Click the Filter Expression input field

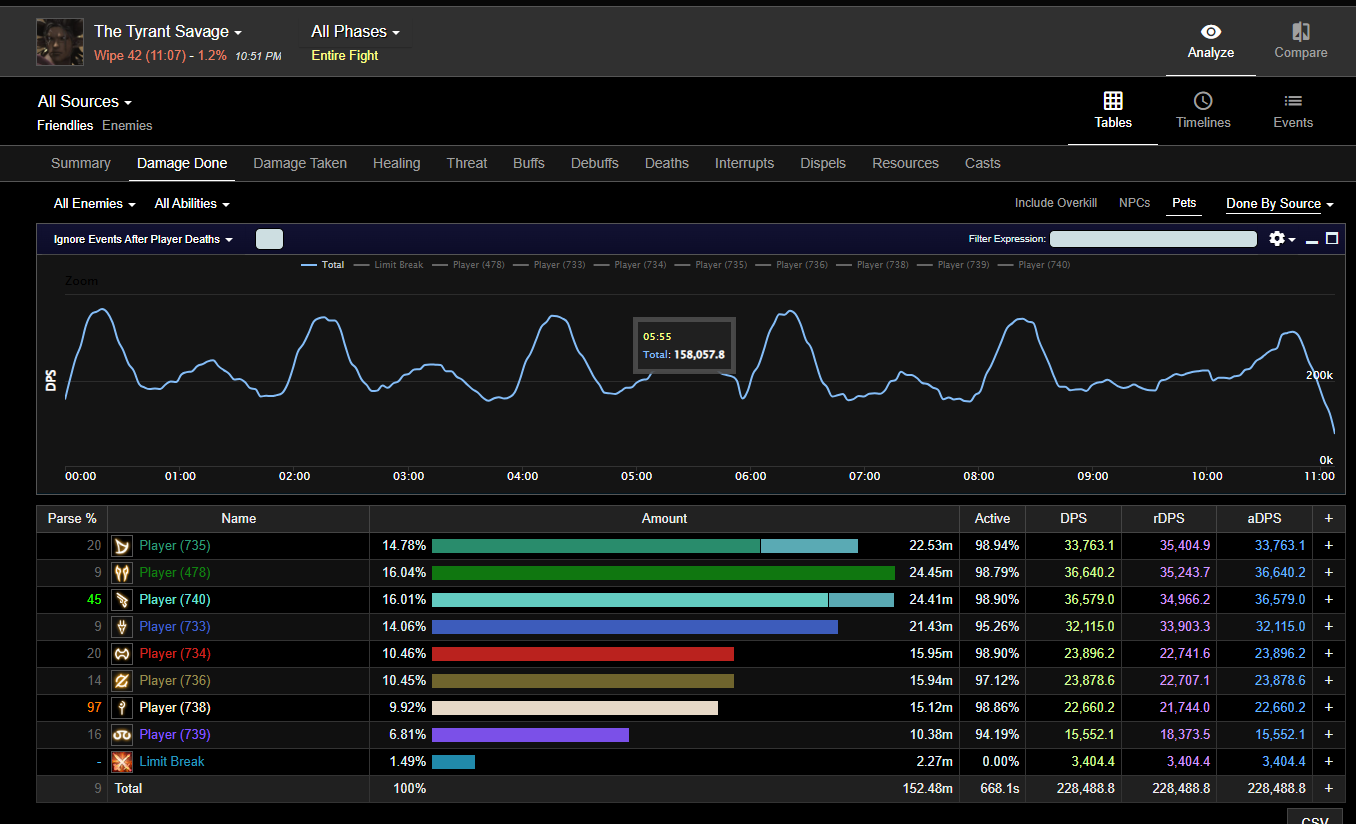[1153, 239]
